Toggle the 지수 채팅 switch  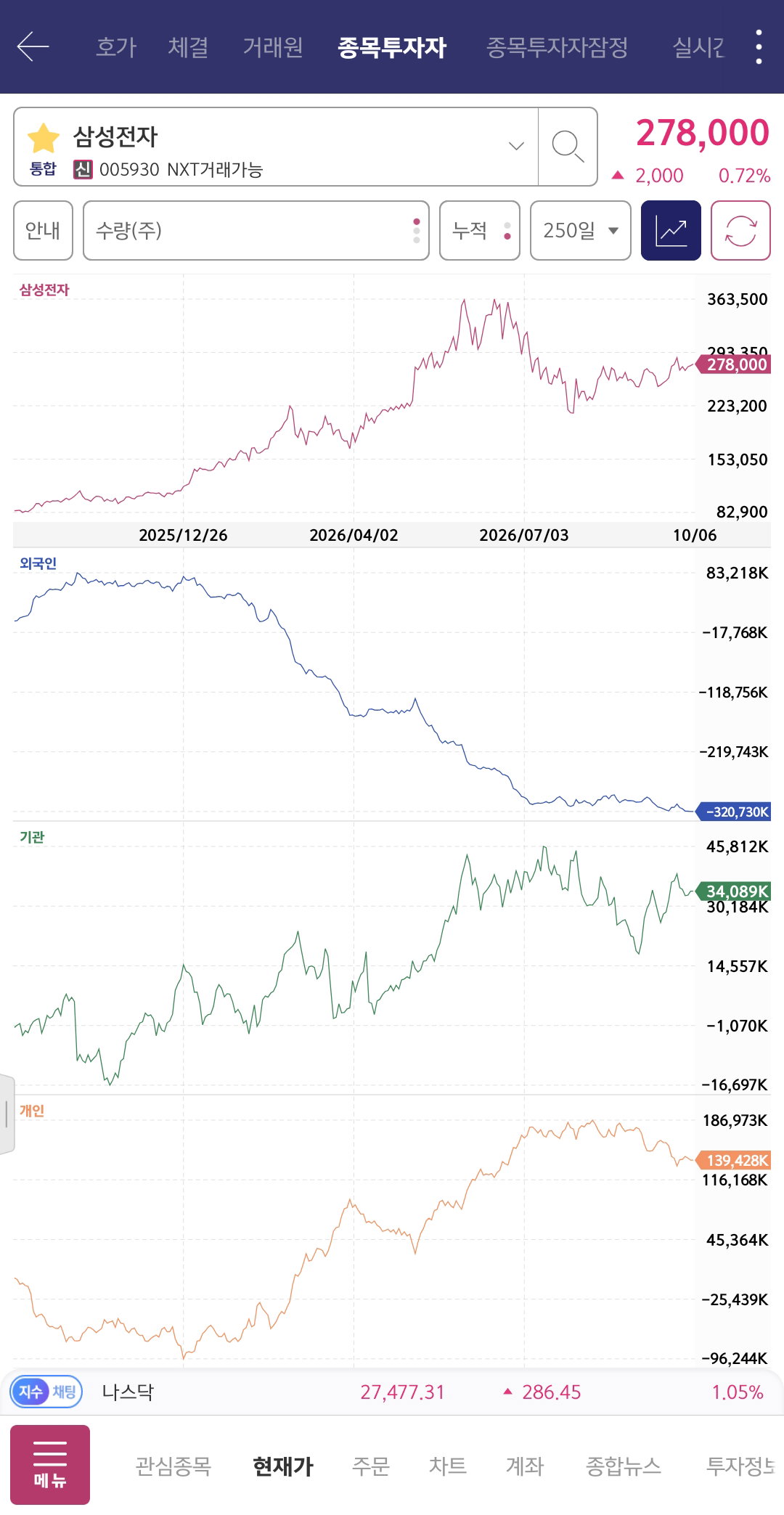click(46, 1392)
